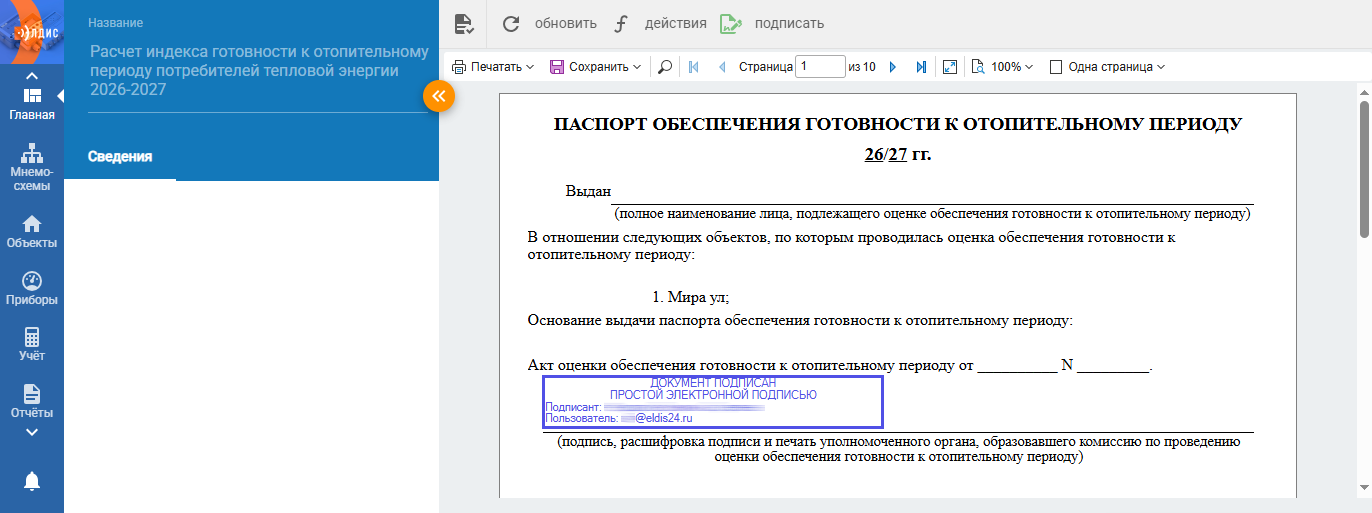Click the refresh circular arrow icon

point(511,23)
